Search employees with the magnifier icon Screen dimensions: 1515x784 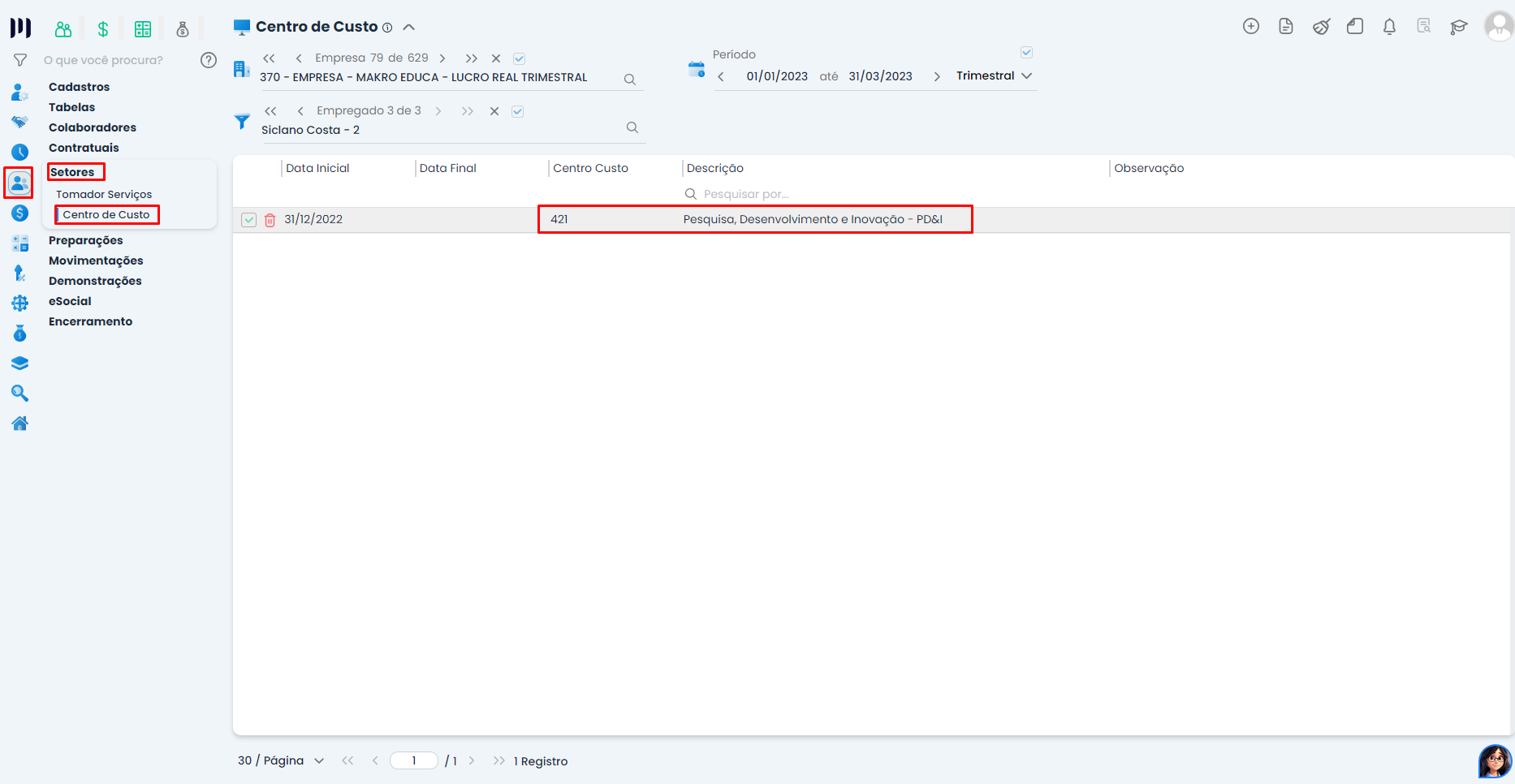pos(632,127)
